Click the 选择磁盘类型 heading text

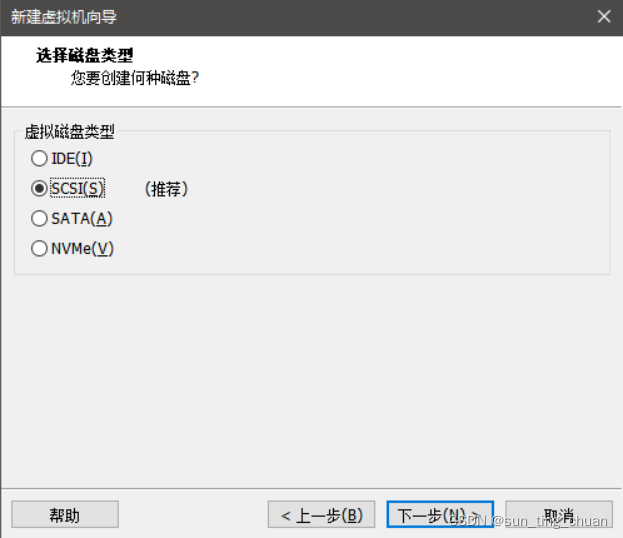[85, 55]
